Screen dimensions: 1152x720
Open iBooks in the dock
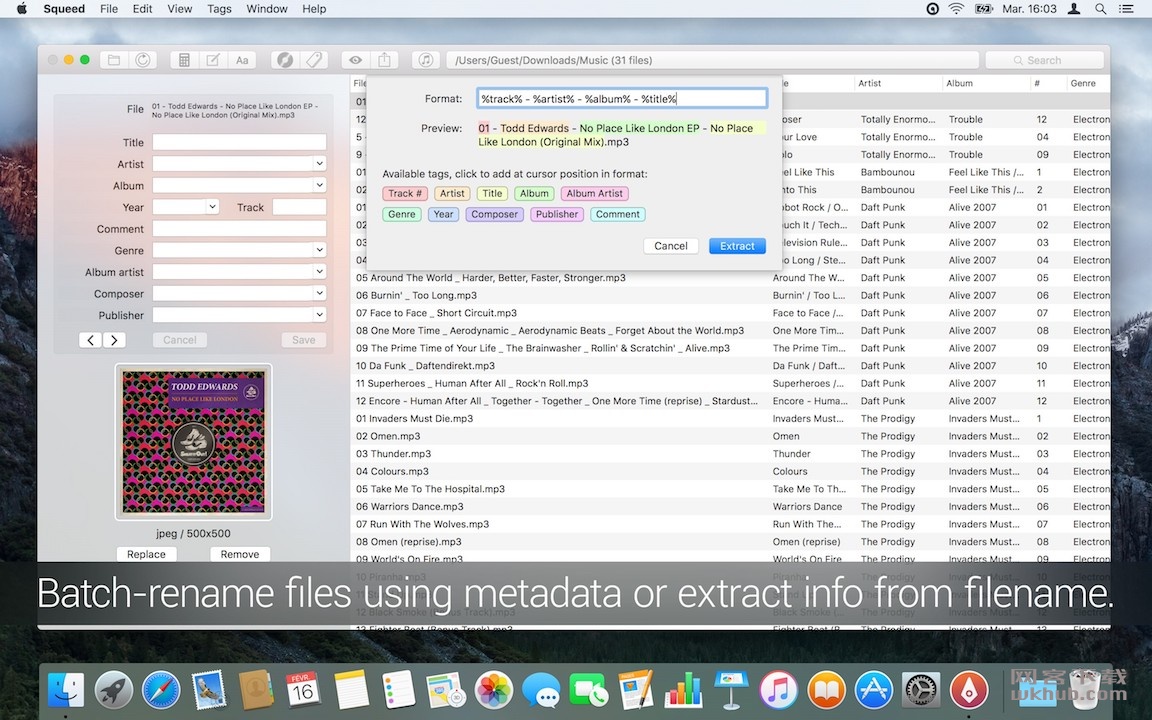pos(826,691)
